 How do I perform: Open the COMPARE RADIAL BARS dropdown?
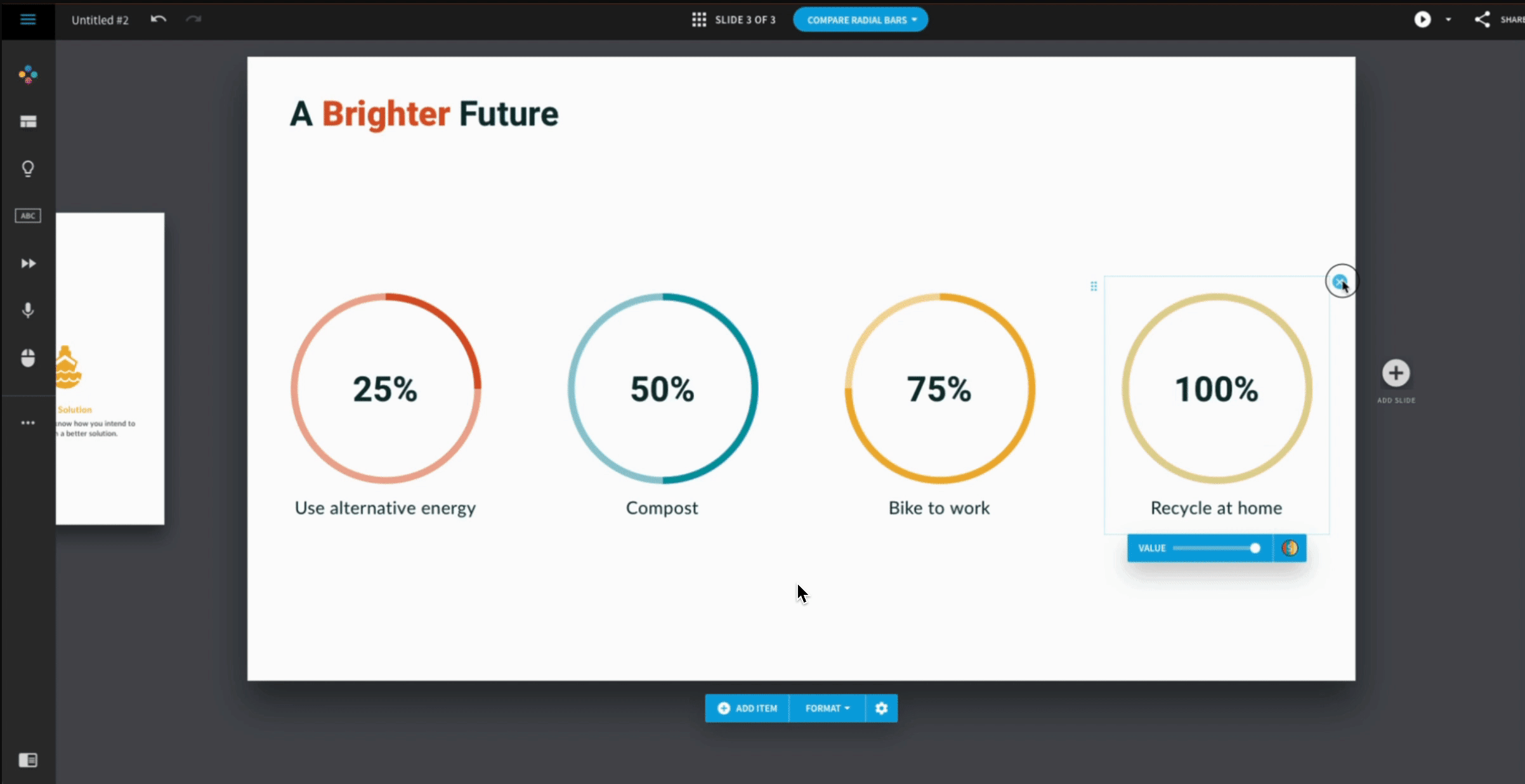click(x=859, y=19)
